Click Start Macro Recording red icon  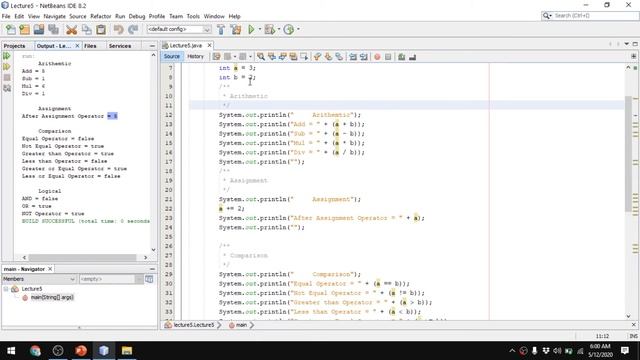(x=377, y=57)
